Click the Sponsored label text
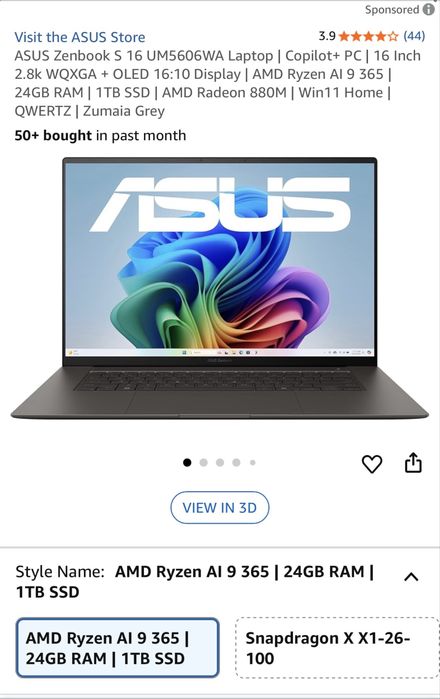The image size is (440, 699). [x=392, y=9]
